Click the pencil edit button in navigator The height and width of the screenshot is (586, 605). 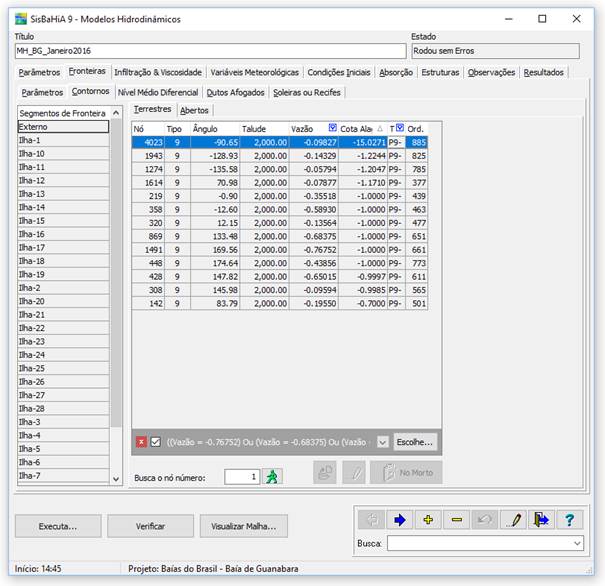[x=513, y=520]
